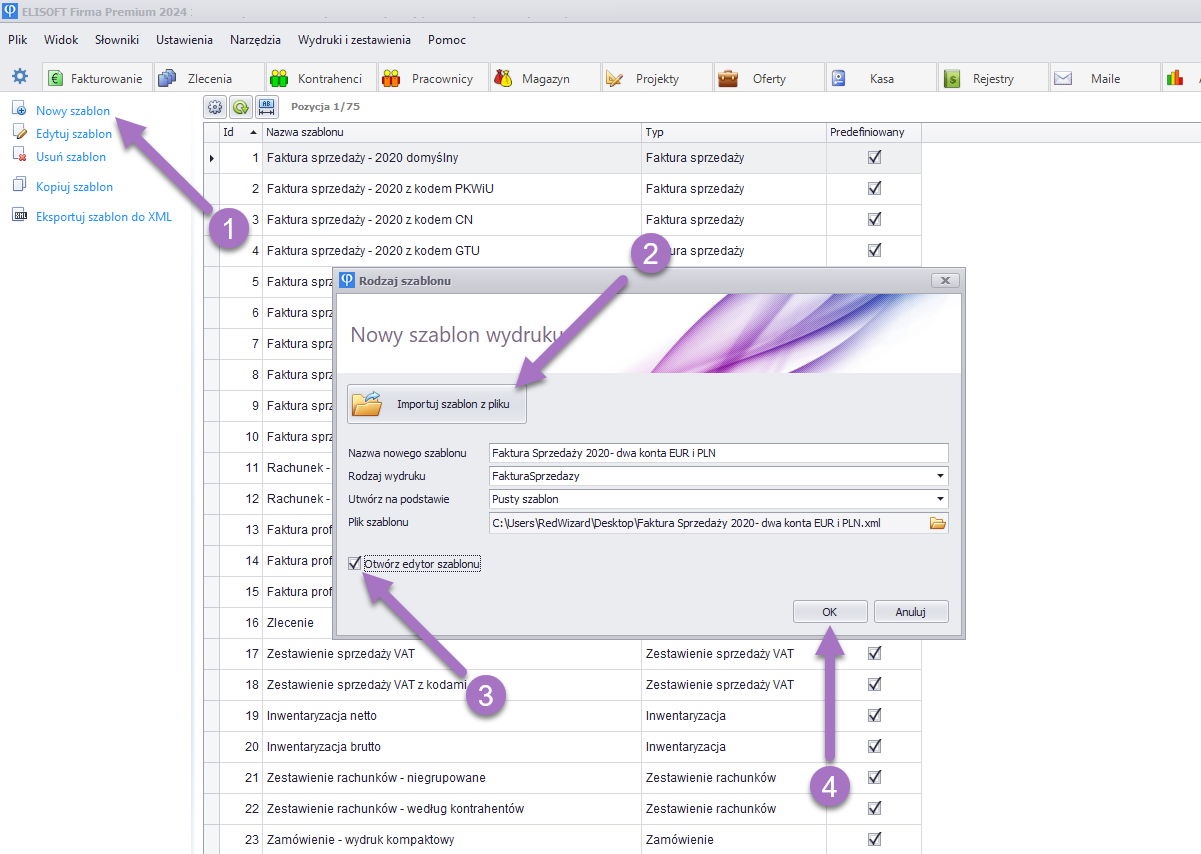Toggle Predefiniowany checkbox for row 1
1201x854 pixels.
[x=874, y=157]
